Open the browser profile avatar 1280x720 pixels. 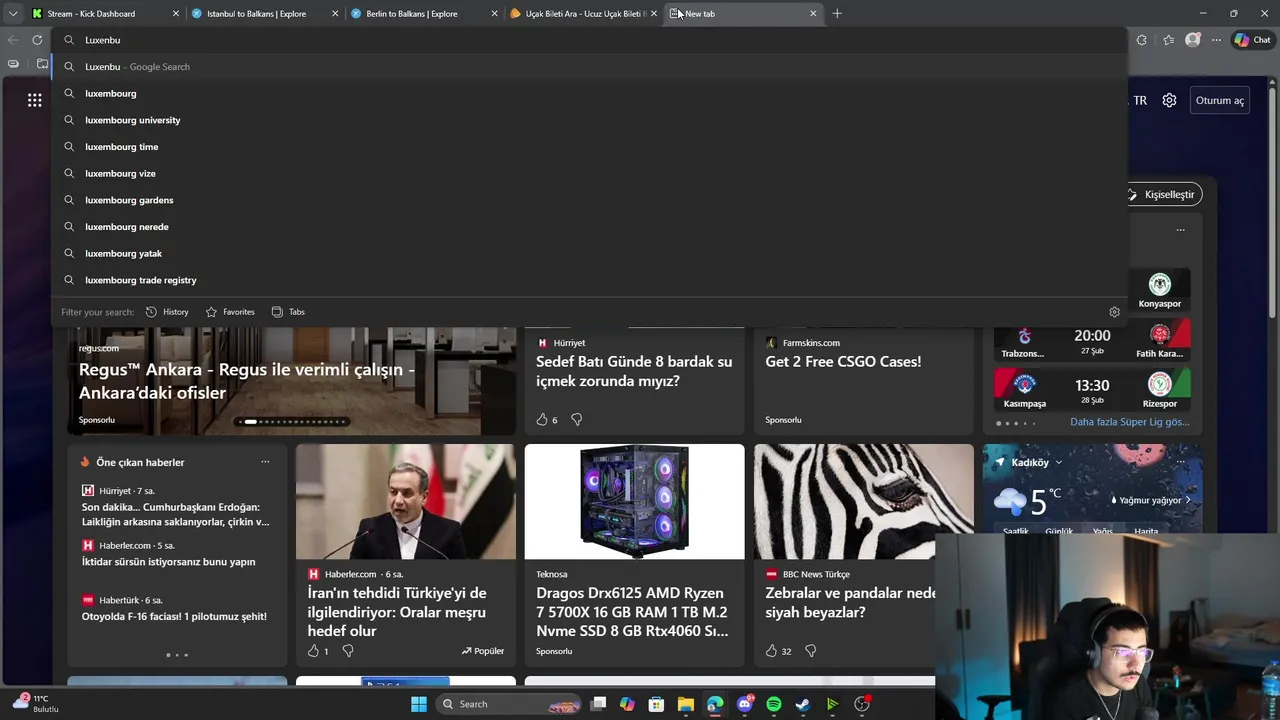[1192, 40]
